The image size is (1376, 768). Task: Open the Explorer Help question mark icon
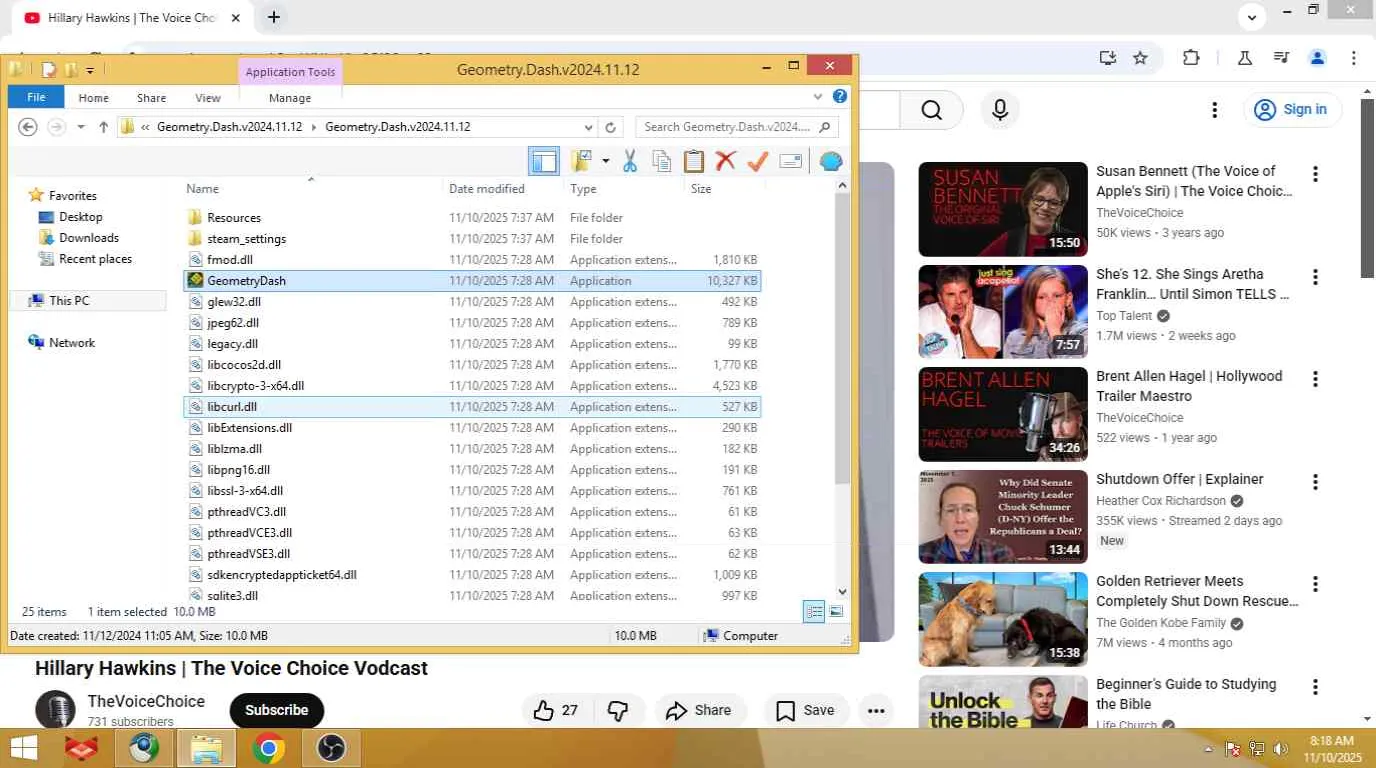(x=840, y=97)
